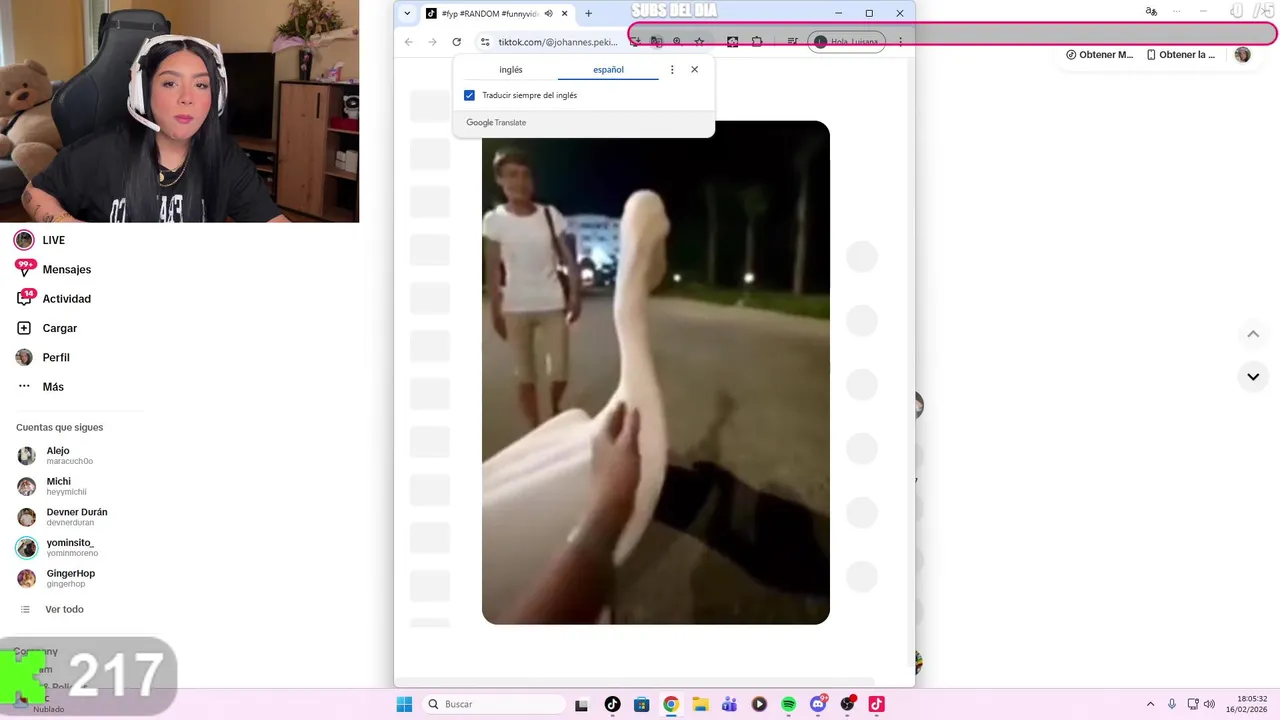
Task: Open File Explorer on taskbar
Action: (x=700, y=704)
